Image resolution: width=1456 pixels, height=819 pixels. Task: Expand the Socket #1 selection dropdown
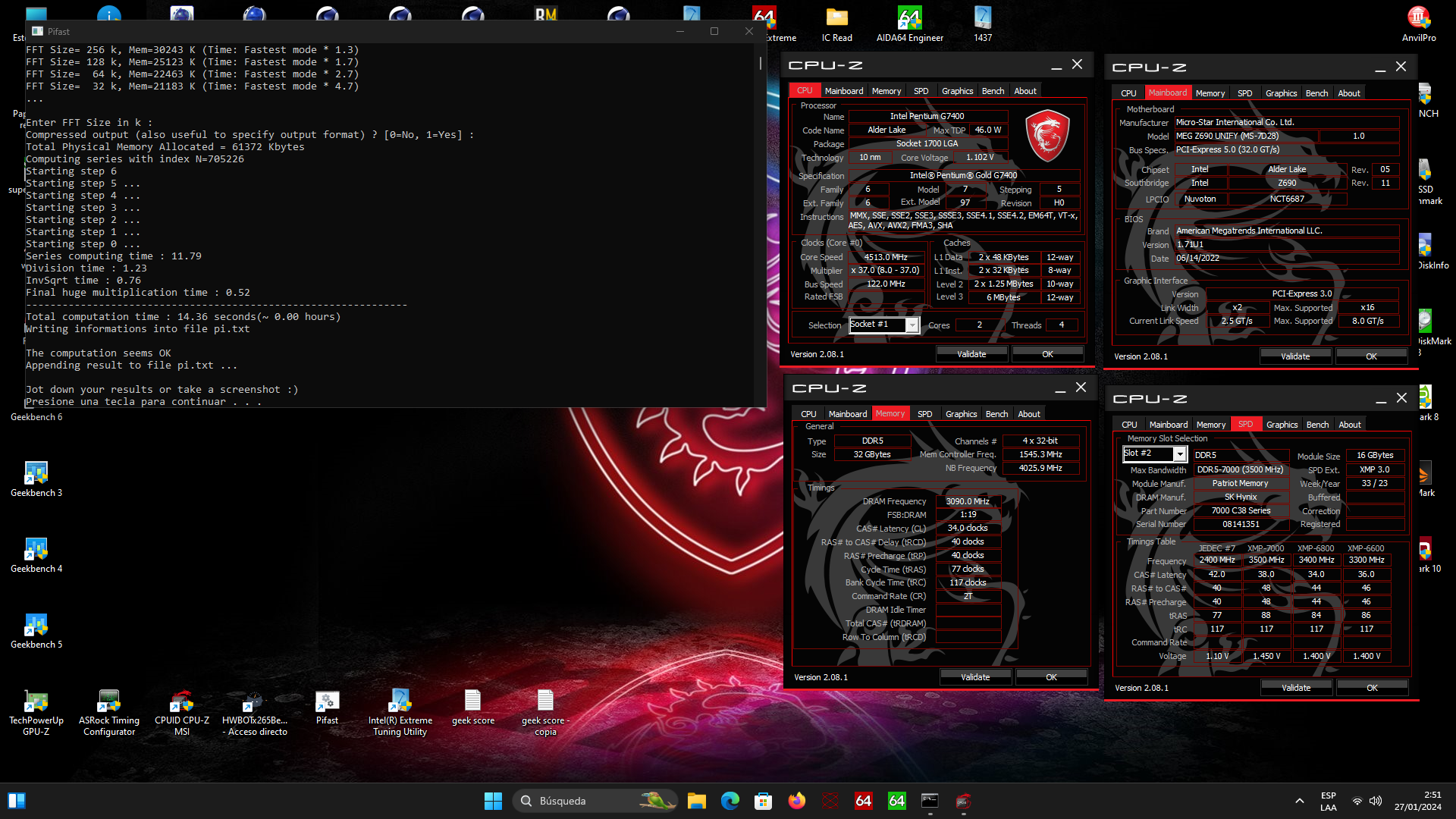click(912, 325)
